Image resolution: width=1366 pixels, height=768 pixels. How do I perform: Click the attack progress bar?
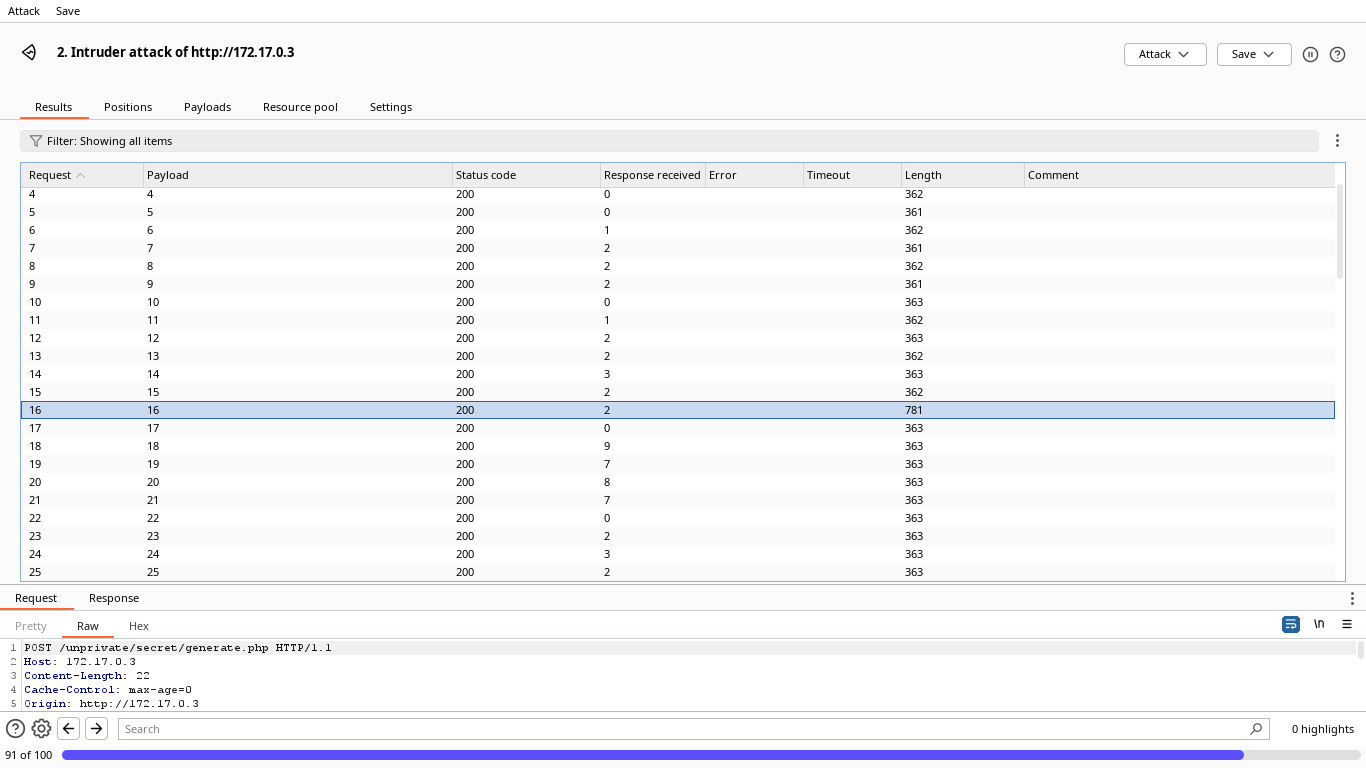(710, 755)
